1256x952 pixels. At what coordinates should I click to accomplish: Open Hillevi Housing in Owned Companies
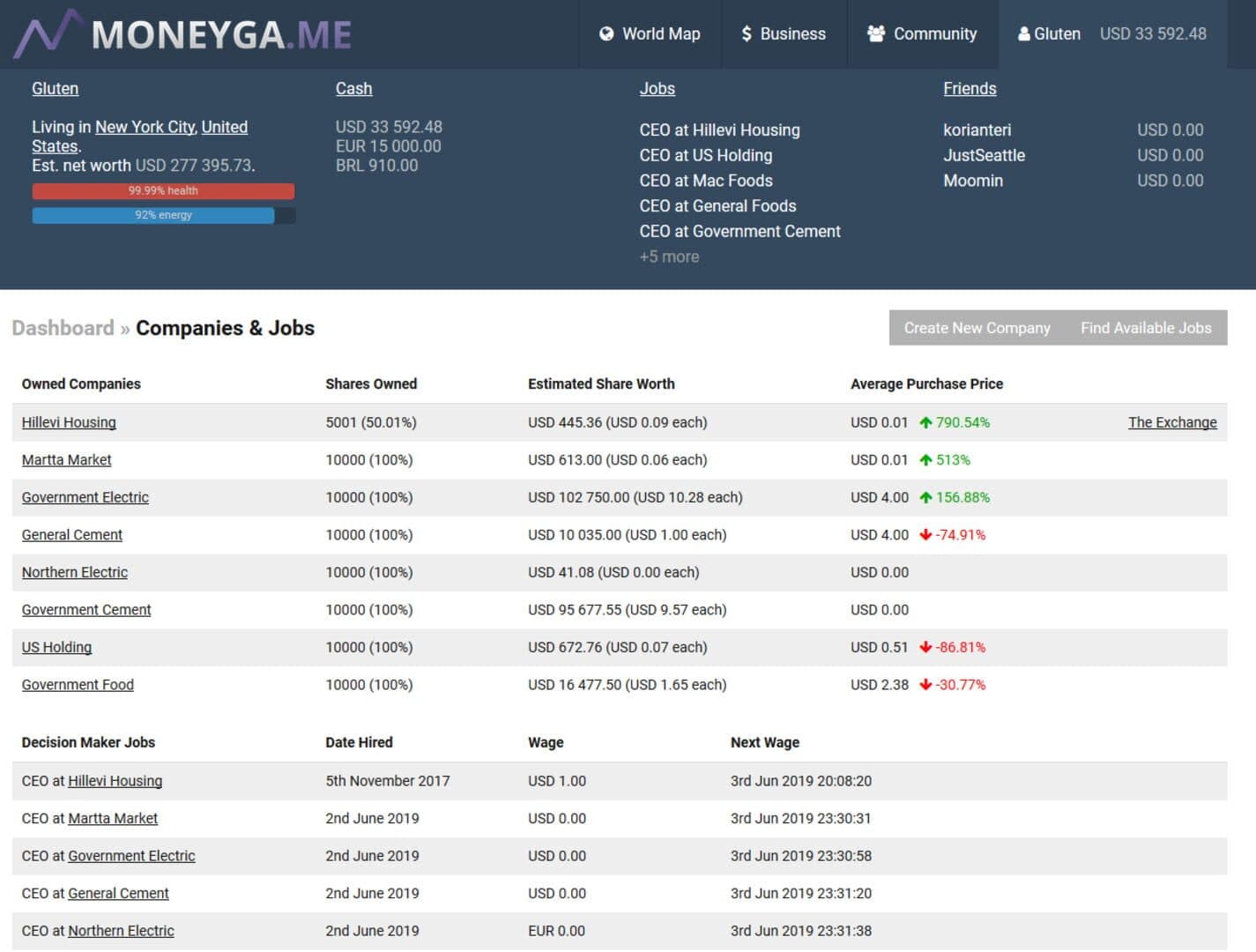69,422
